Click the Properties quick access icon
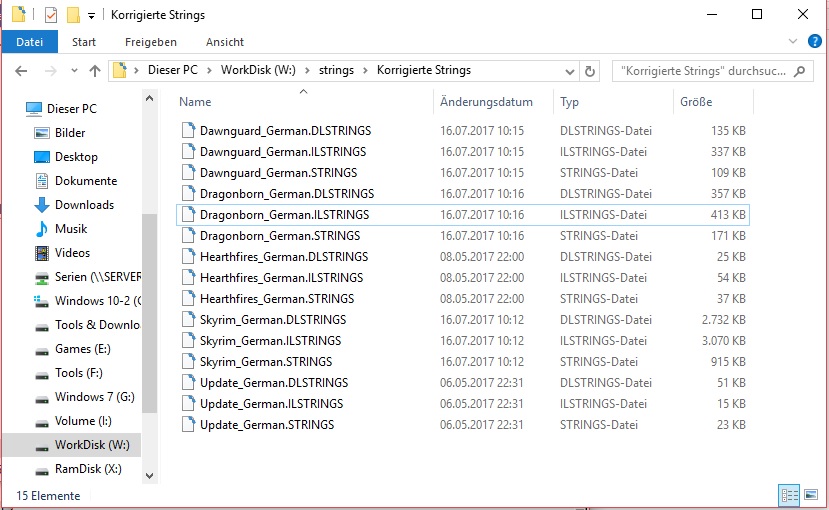This screenshot has height=510, width=829. tap(50, 15)
